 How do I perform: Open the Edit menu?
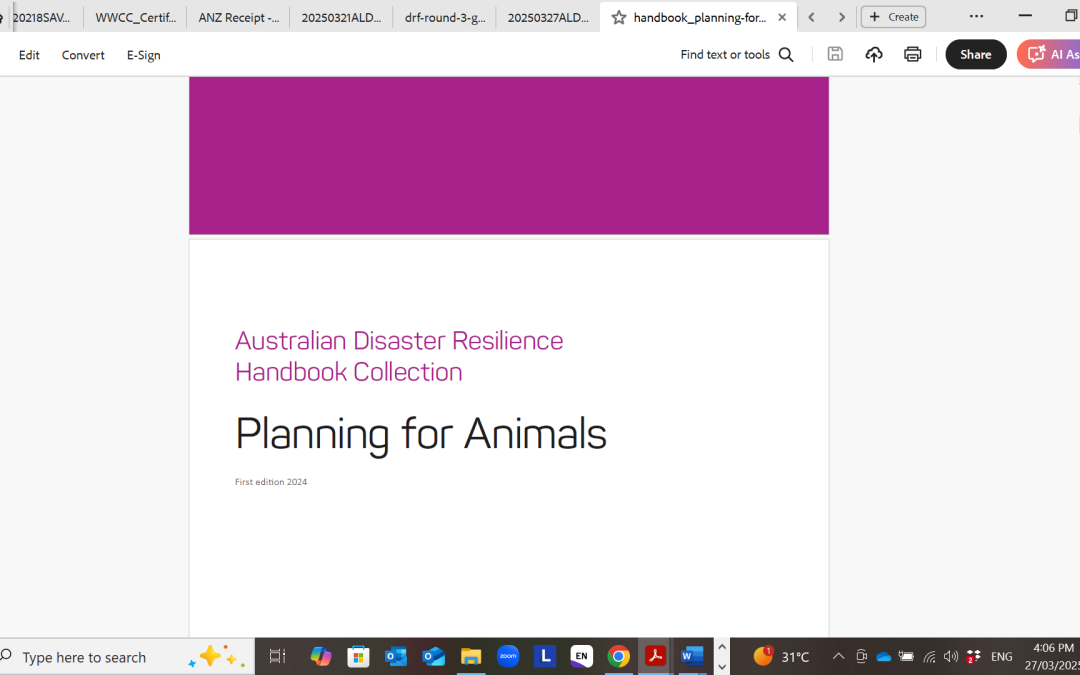coord(29,55)
